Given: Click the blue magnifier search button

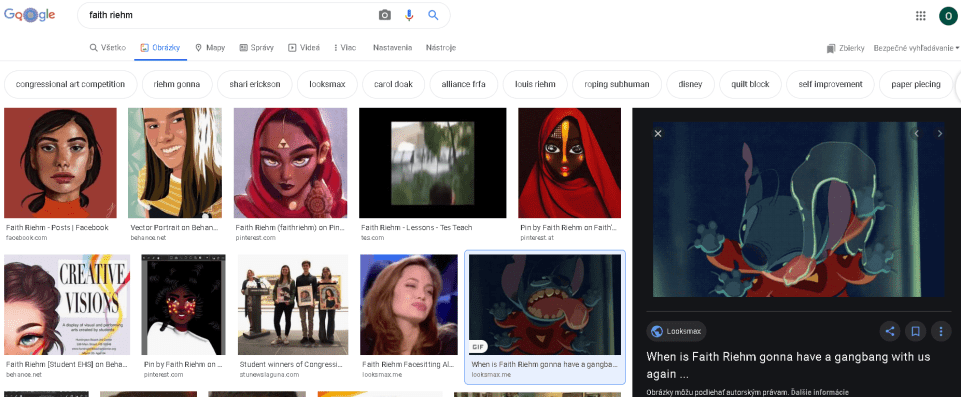Looking at the screenshot, I should click(433, 15).
